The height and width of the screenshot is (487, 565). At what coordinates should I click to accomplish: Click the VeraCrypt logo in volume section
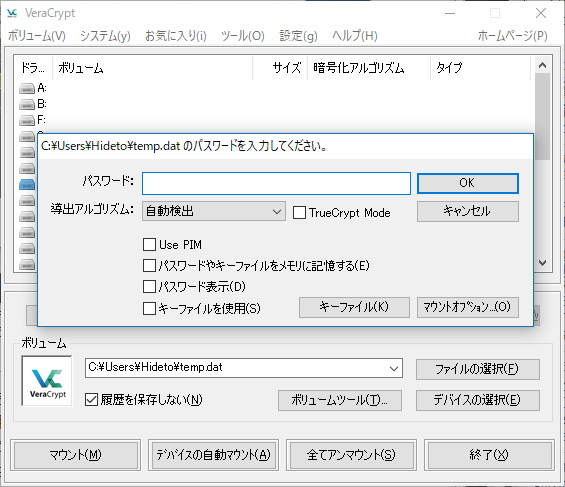[47, 381]
